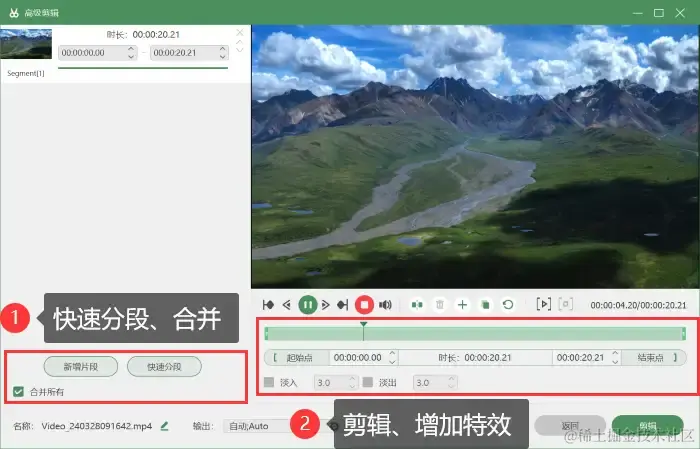Image resolution: width=700 pixels, height=449 pixels.
Task: Decrease the timeline end point time
Action: [615, 361]
